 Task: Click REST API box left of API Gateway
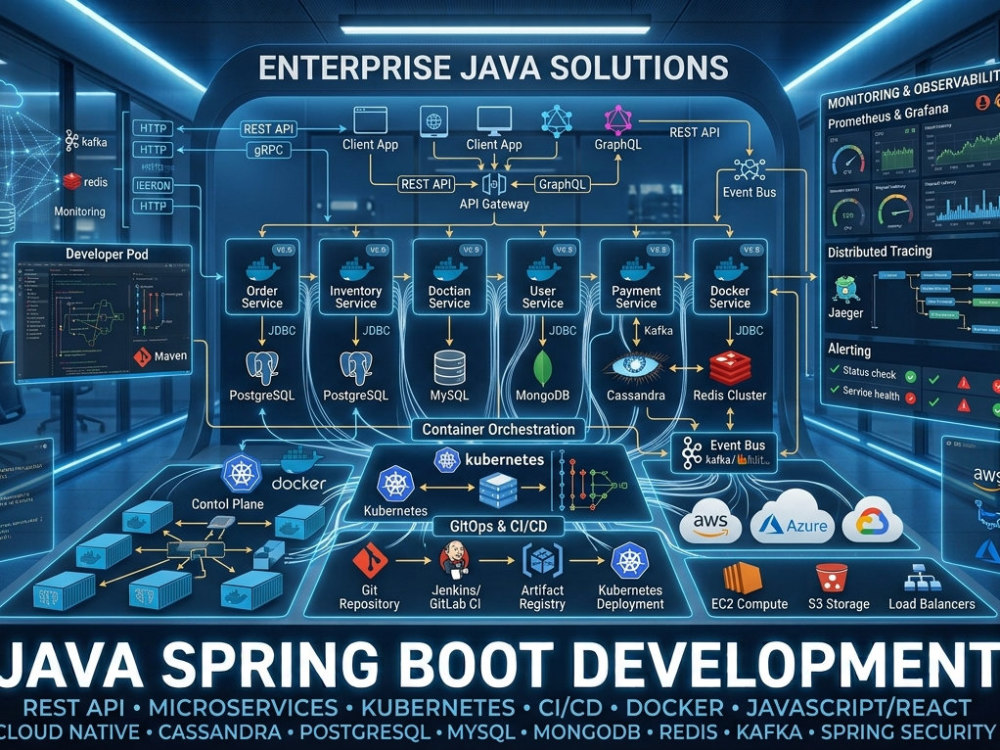[x=425, y=184]
